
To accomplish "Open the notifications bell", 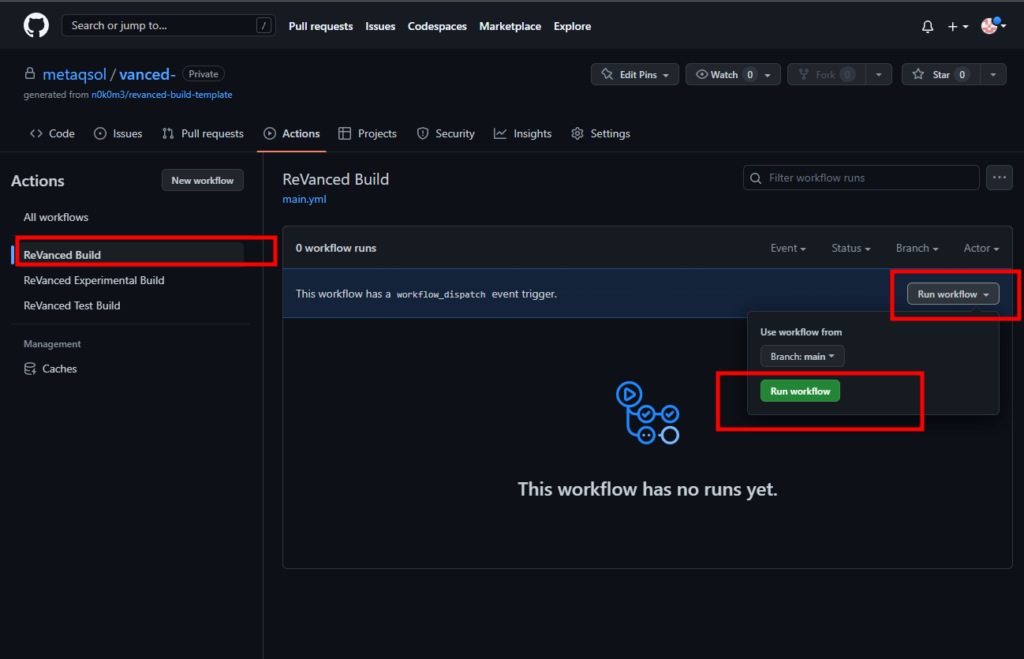I will click(927, 27).
